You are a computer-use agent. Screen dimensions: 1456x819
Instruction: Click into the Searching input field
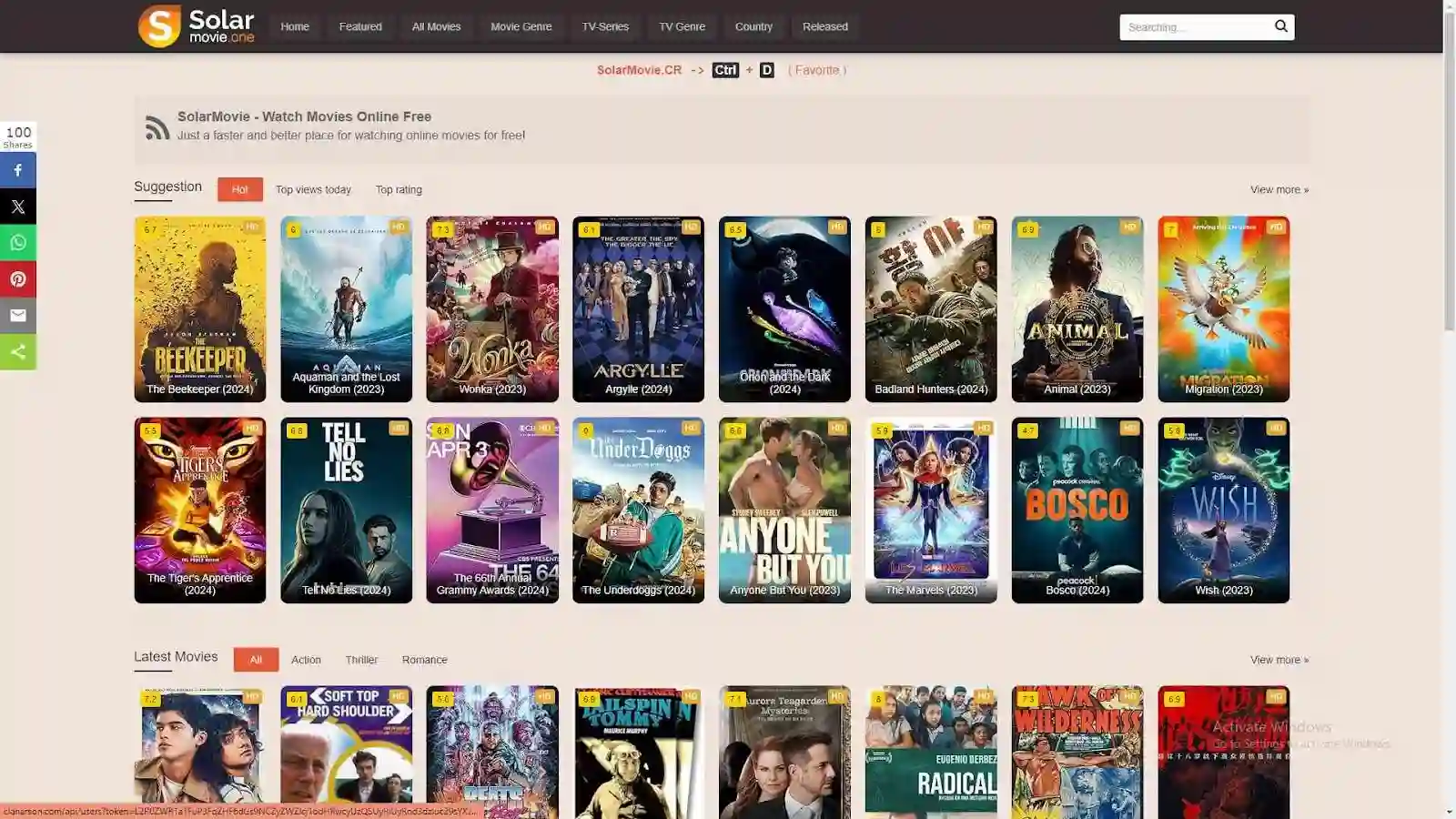coord(1194,27)
